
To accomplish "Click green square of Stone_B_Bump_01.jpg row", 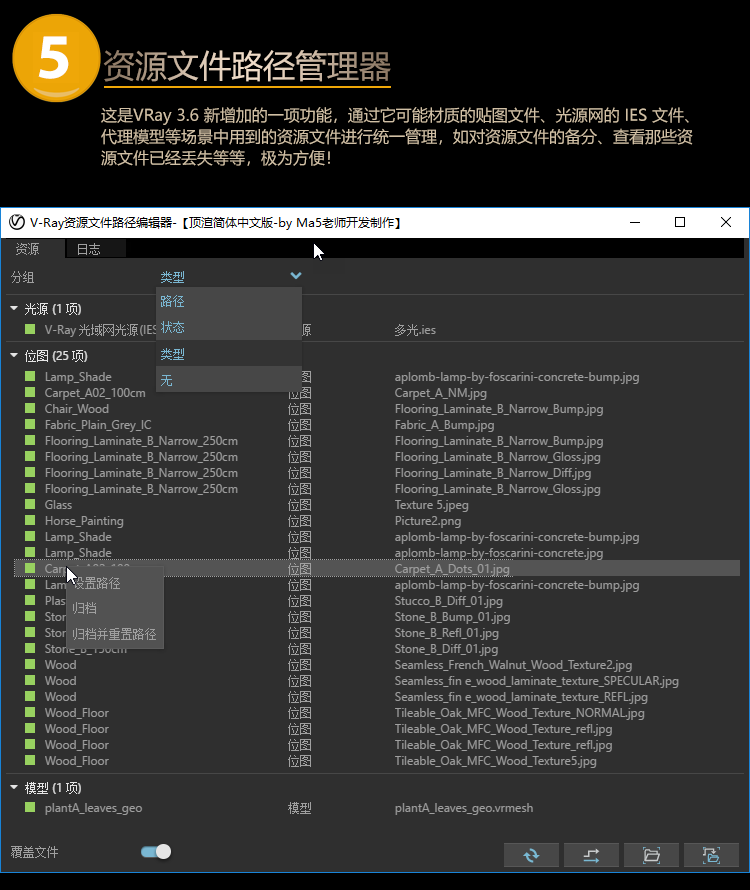I will (x=30, y=616).
